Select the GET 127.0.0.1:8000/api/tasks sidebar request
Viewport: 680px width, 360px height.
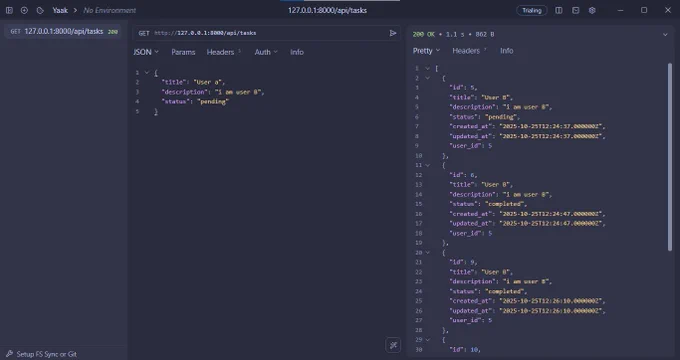pyautogui.click(x=63, y=32)
